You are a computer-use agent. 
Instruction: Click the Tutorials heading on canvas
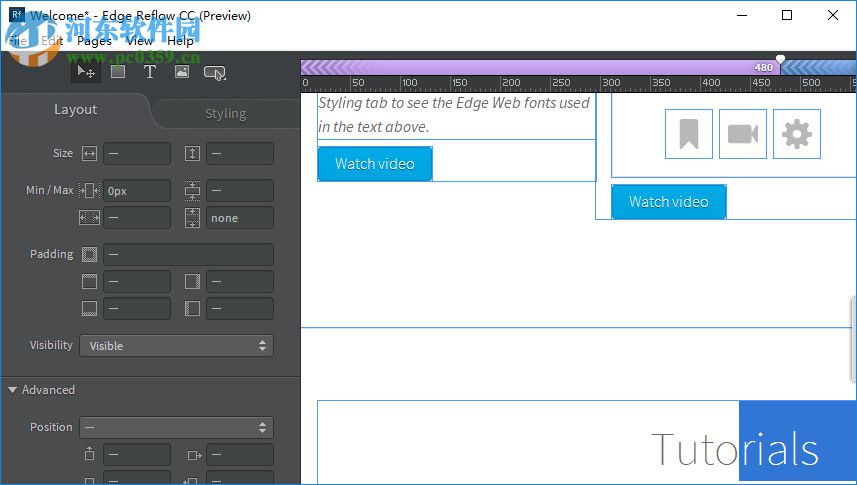[735, 449]
